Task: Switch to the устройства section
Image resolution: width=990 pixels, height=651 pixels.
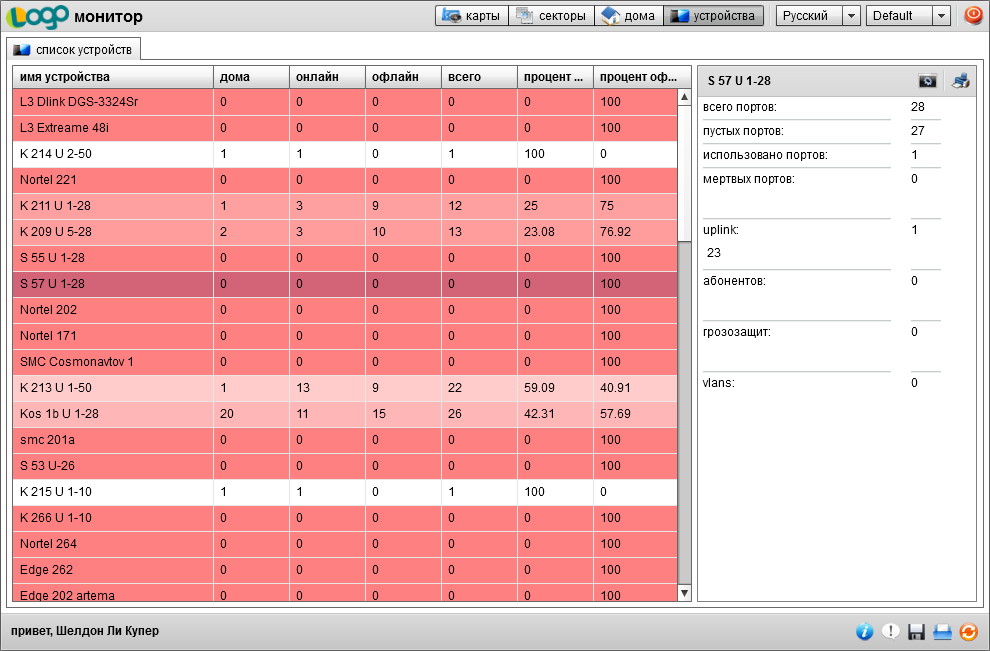Action: [x=713, y=16]
